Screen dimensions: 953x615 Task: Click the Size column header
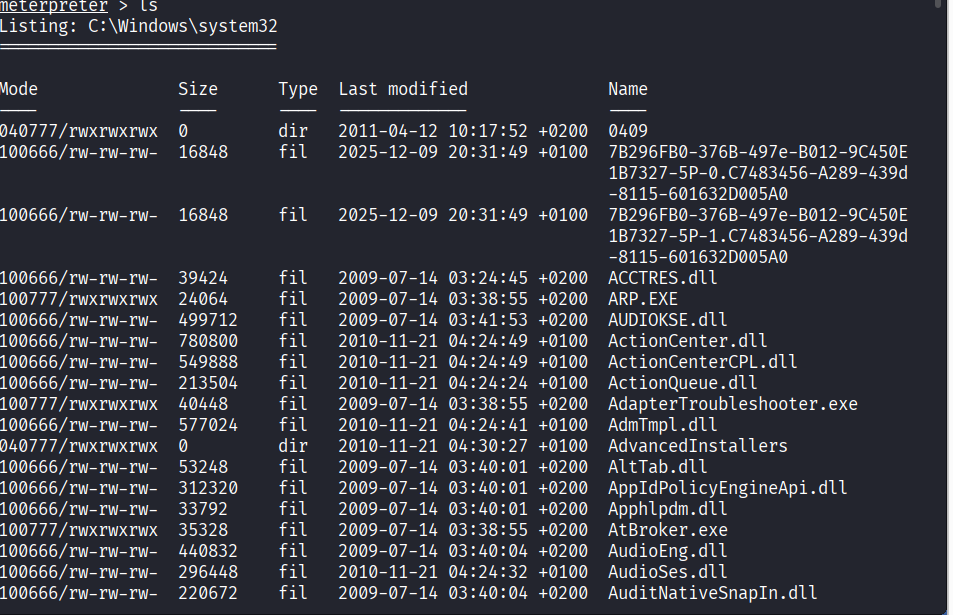point(197,89)
